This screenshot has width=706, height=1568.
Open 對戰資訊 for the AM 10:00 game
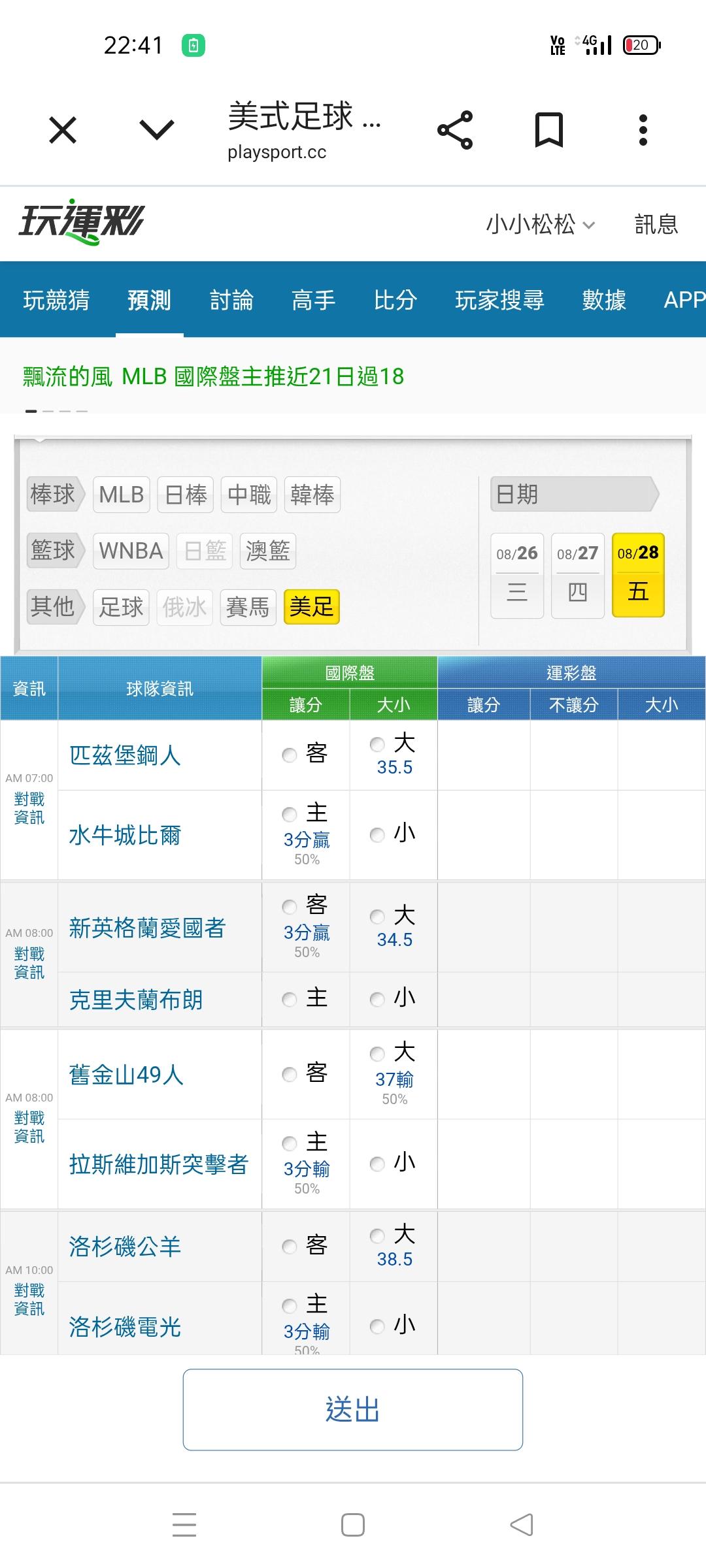pos(29,1299)
